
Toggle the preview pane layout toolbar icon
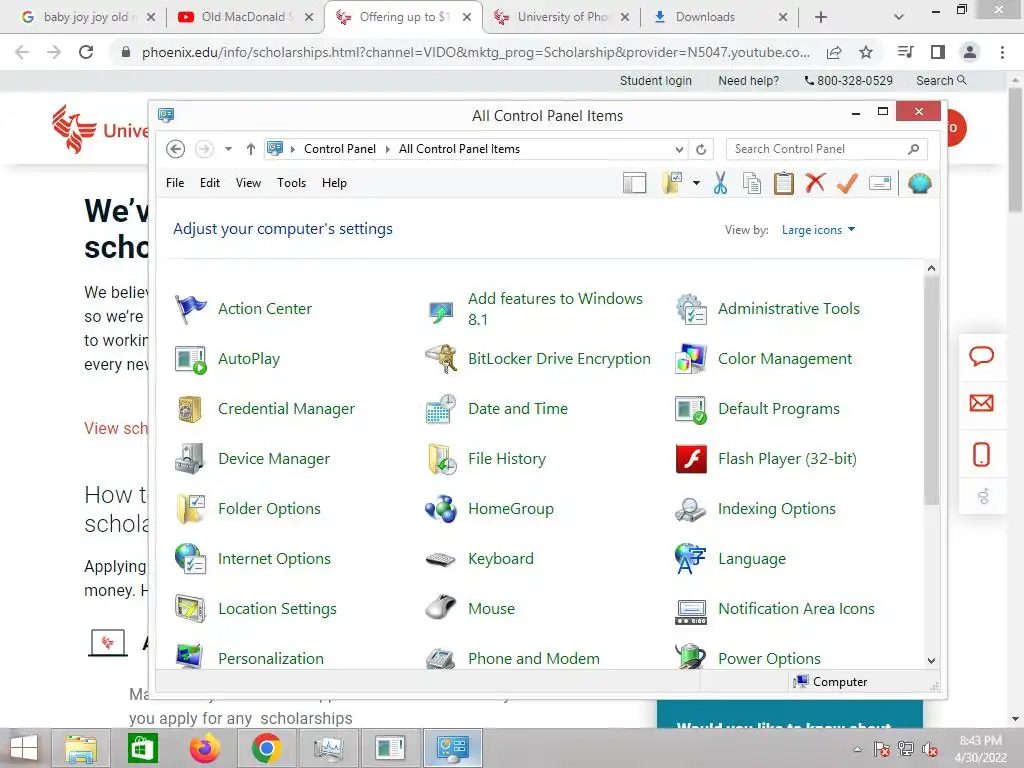[634, 184]
